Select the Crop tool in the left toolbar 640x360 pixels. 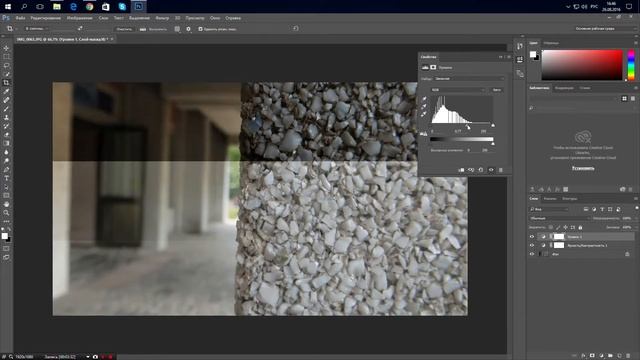click(x=6, y=82)
